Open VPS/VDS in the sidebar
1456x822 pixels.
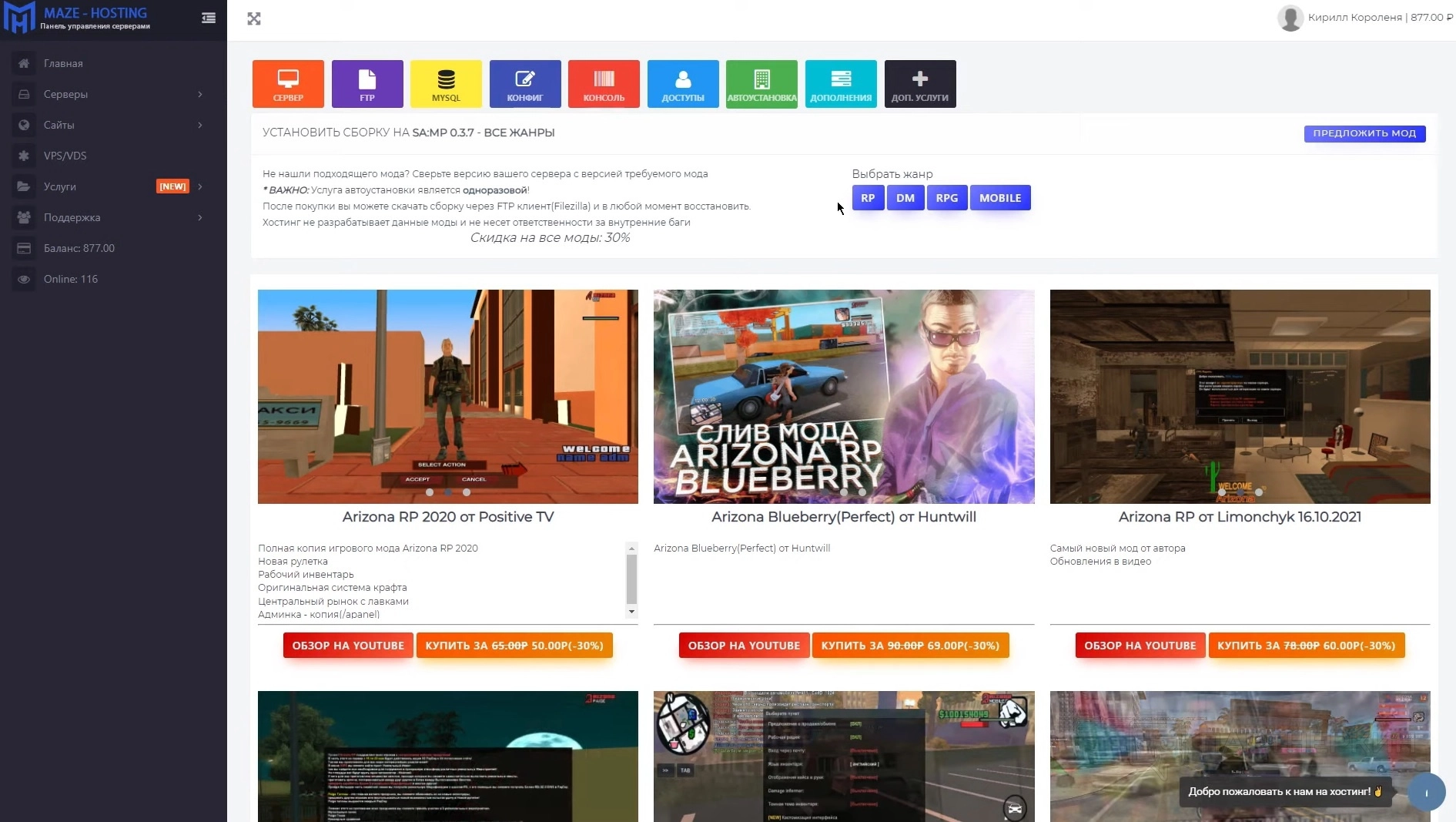pos(65,156)
